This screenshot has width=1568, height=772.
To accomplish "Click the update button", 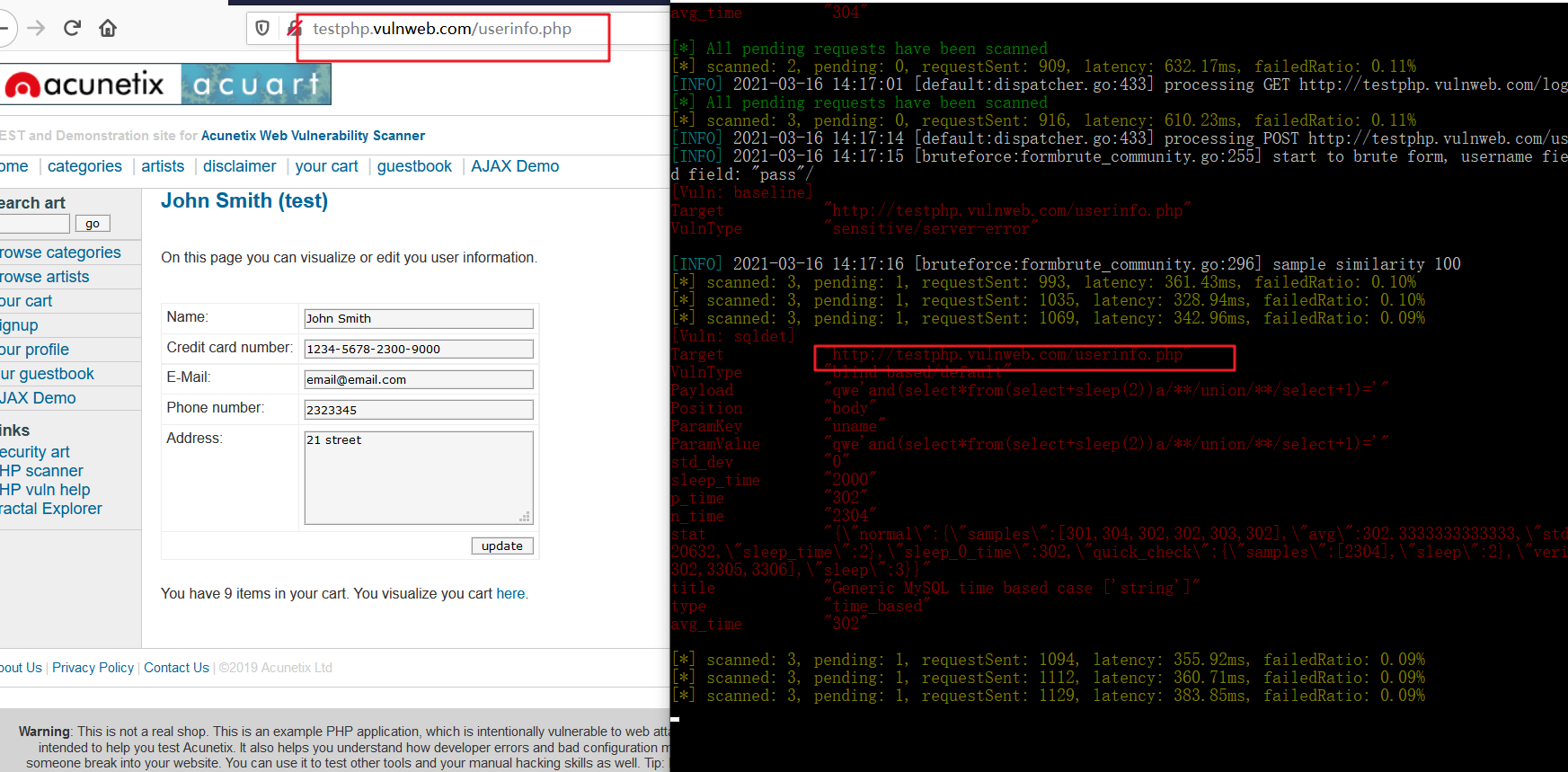I will point(502,546).
